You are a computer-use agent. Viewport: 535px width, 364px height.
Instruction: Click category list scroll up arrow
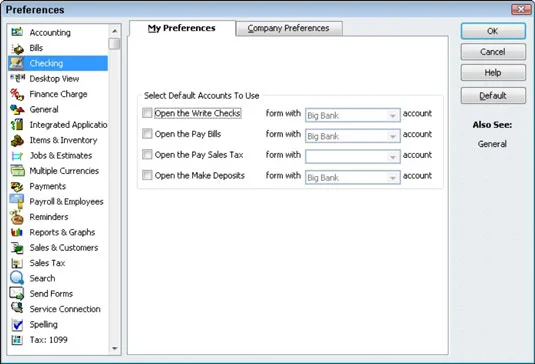tap(115, 31)
